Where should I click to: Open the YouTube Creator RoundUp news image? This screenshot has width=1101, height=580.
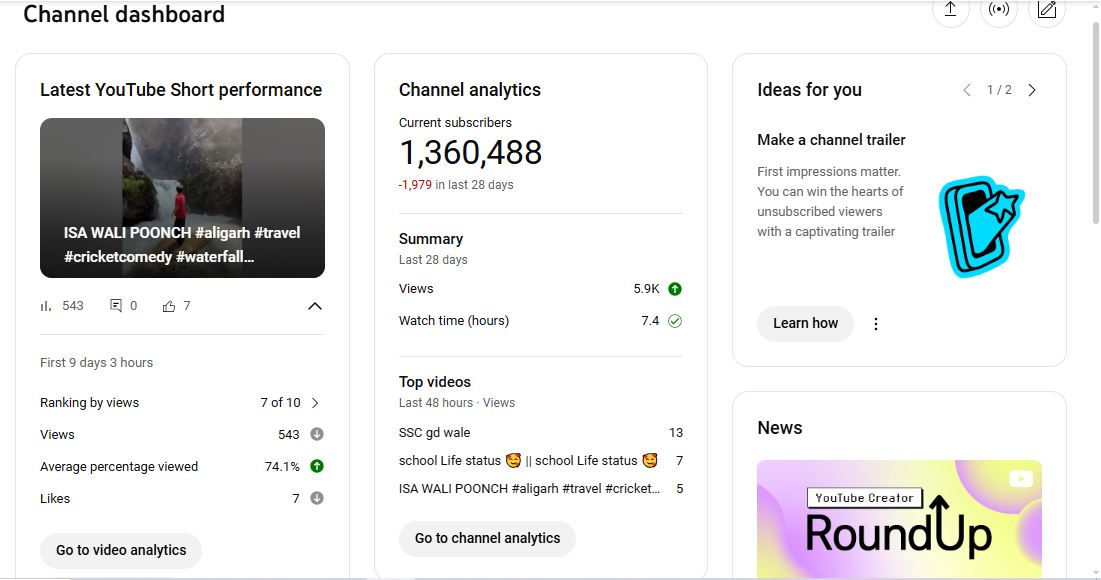[x=899, y=519]
